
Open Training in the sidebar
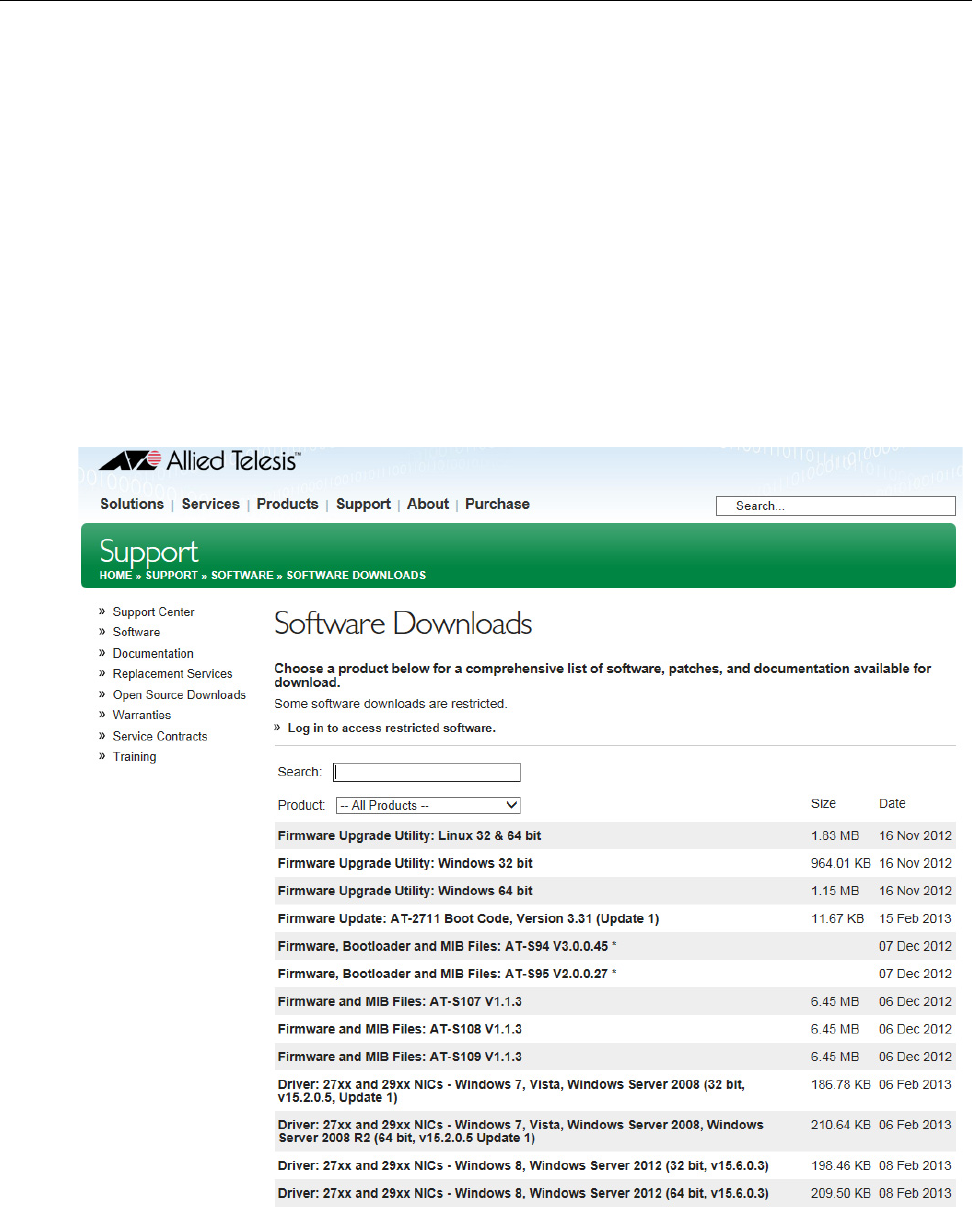pyautogui.click(x=135, y=757)
